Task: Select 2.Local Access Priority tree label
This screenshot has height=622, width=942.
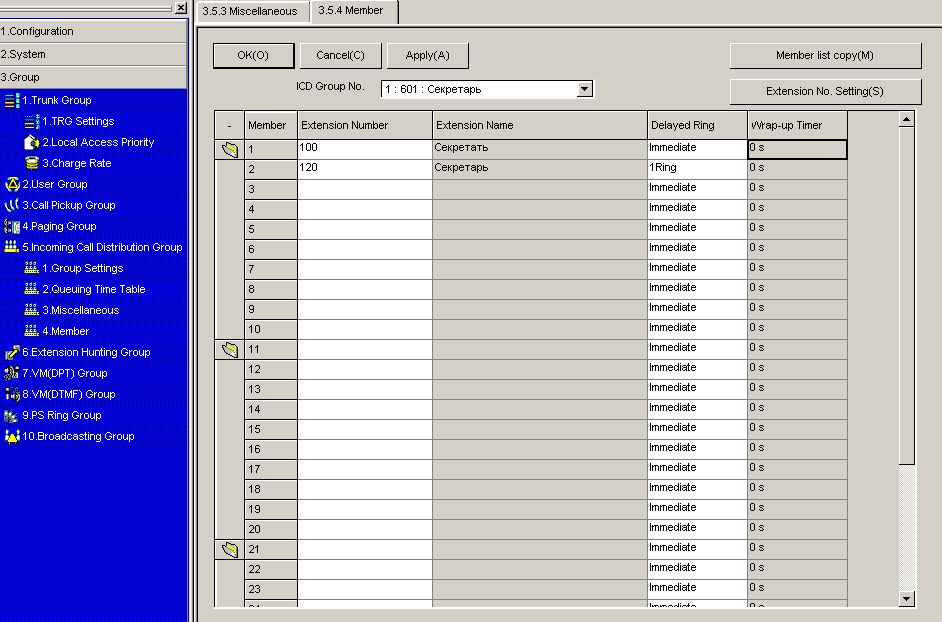Action: click(98, 142)
